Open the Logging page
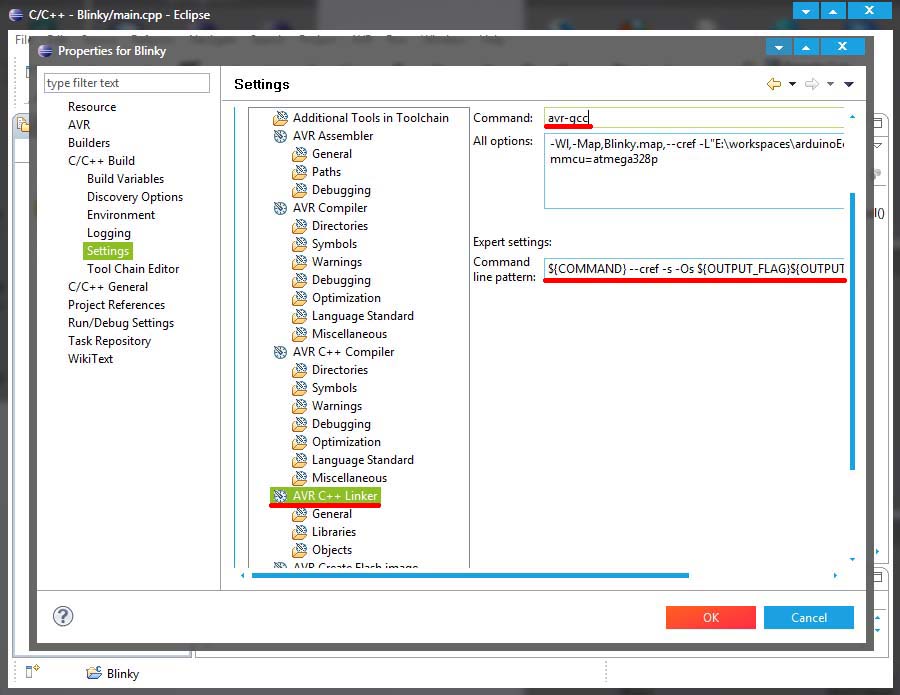This screenshot has height=695, width=900. point(109,233)
